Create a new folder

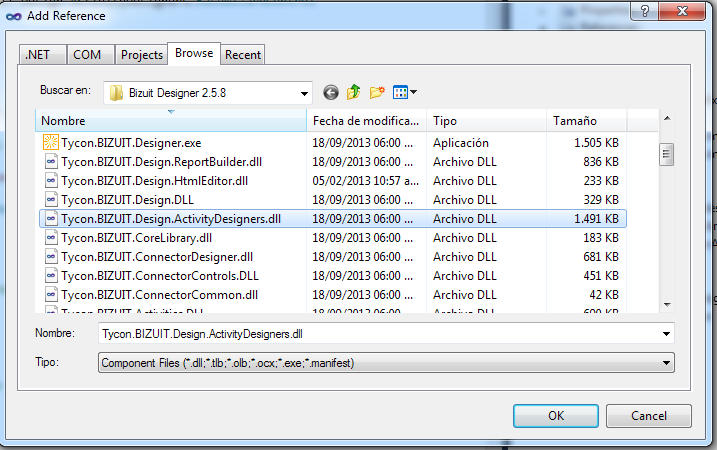click(x=377, y=92)
